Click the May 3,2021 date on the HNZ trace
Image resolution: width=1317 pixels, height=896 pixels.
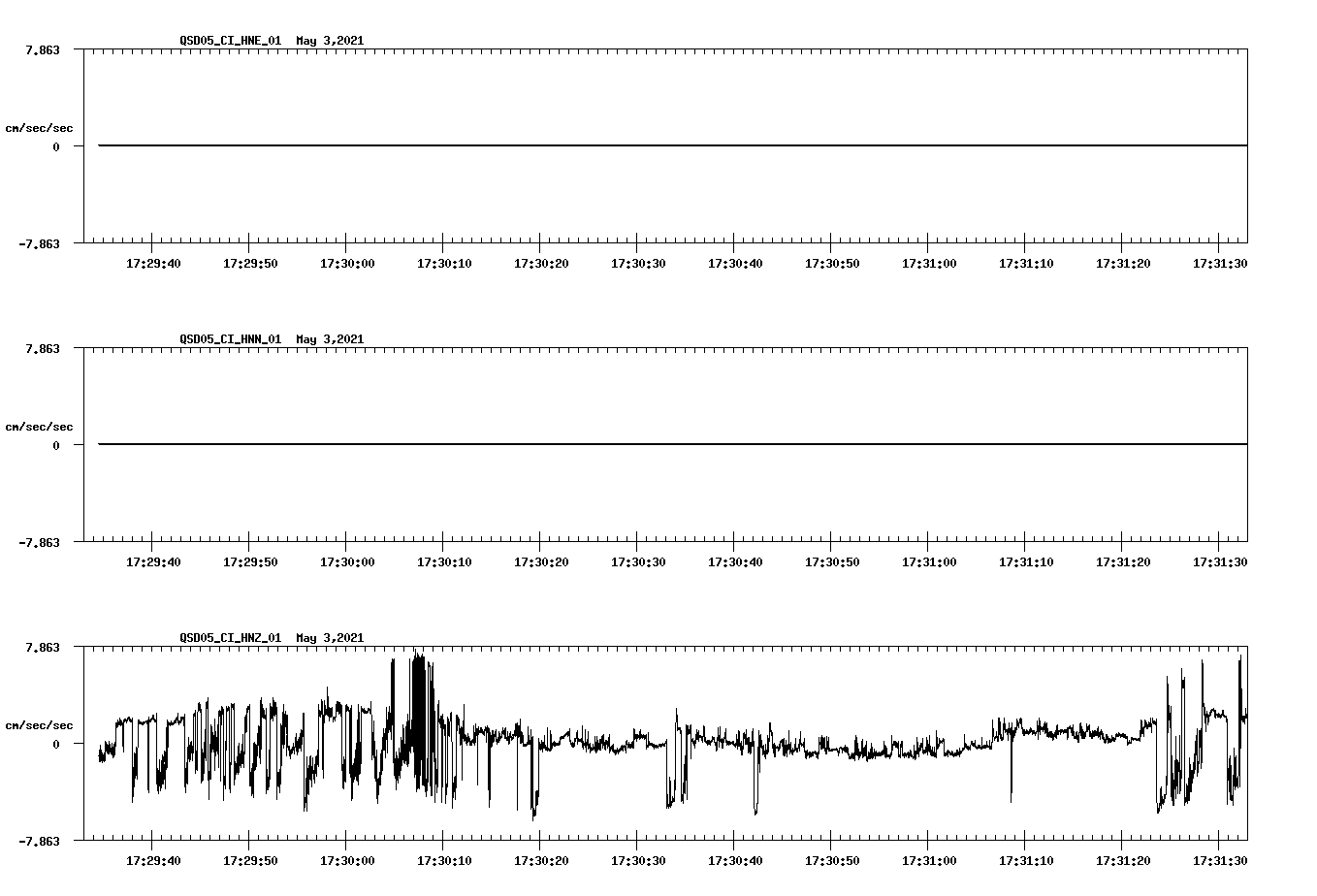click(x=329, y=638)
